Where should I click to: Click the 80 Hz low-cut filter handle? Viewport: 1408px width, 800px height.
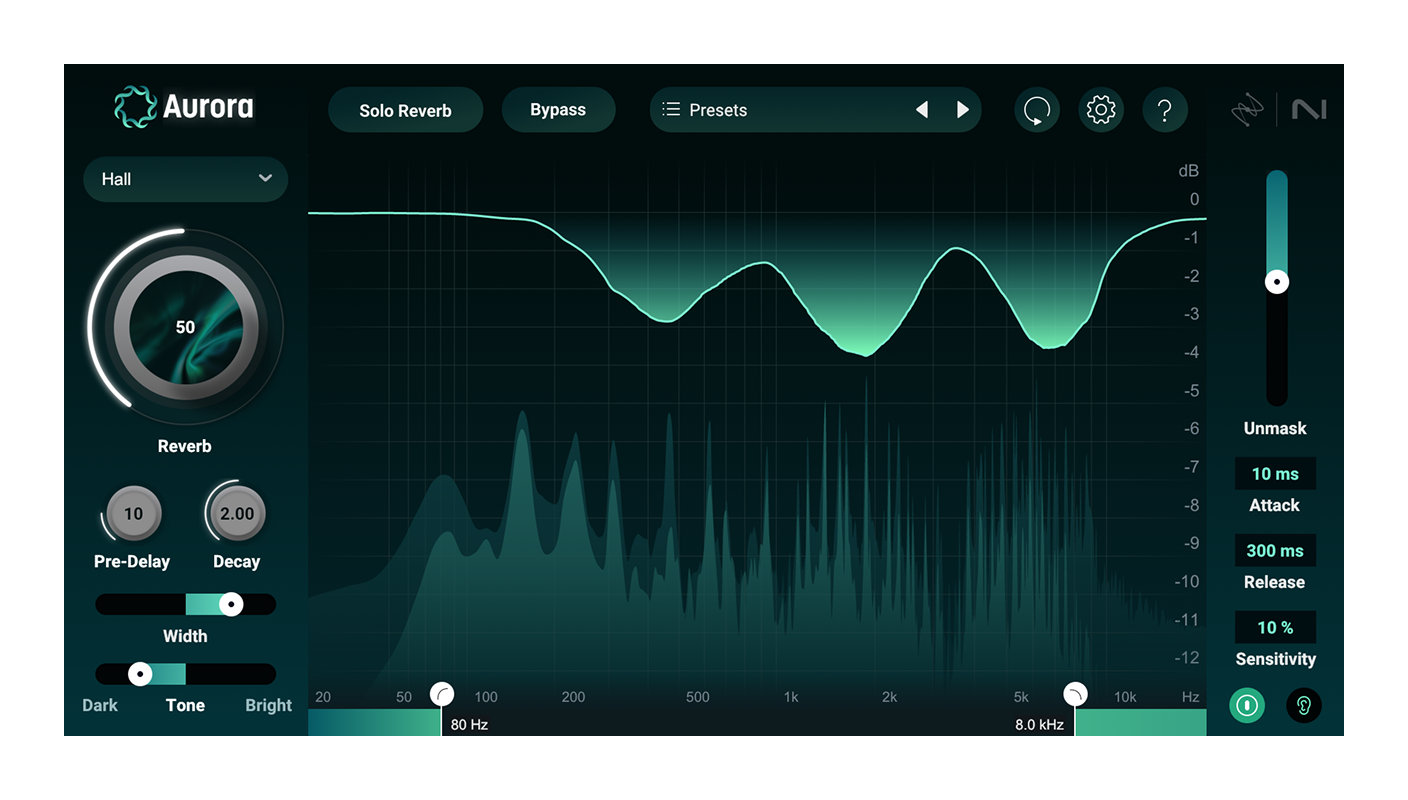tap(441, 694)
